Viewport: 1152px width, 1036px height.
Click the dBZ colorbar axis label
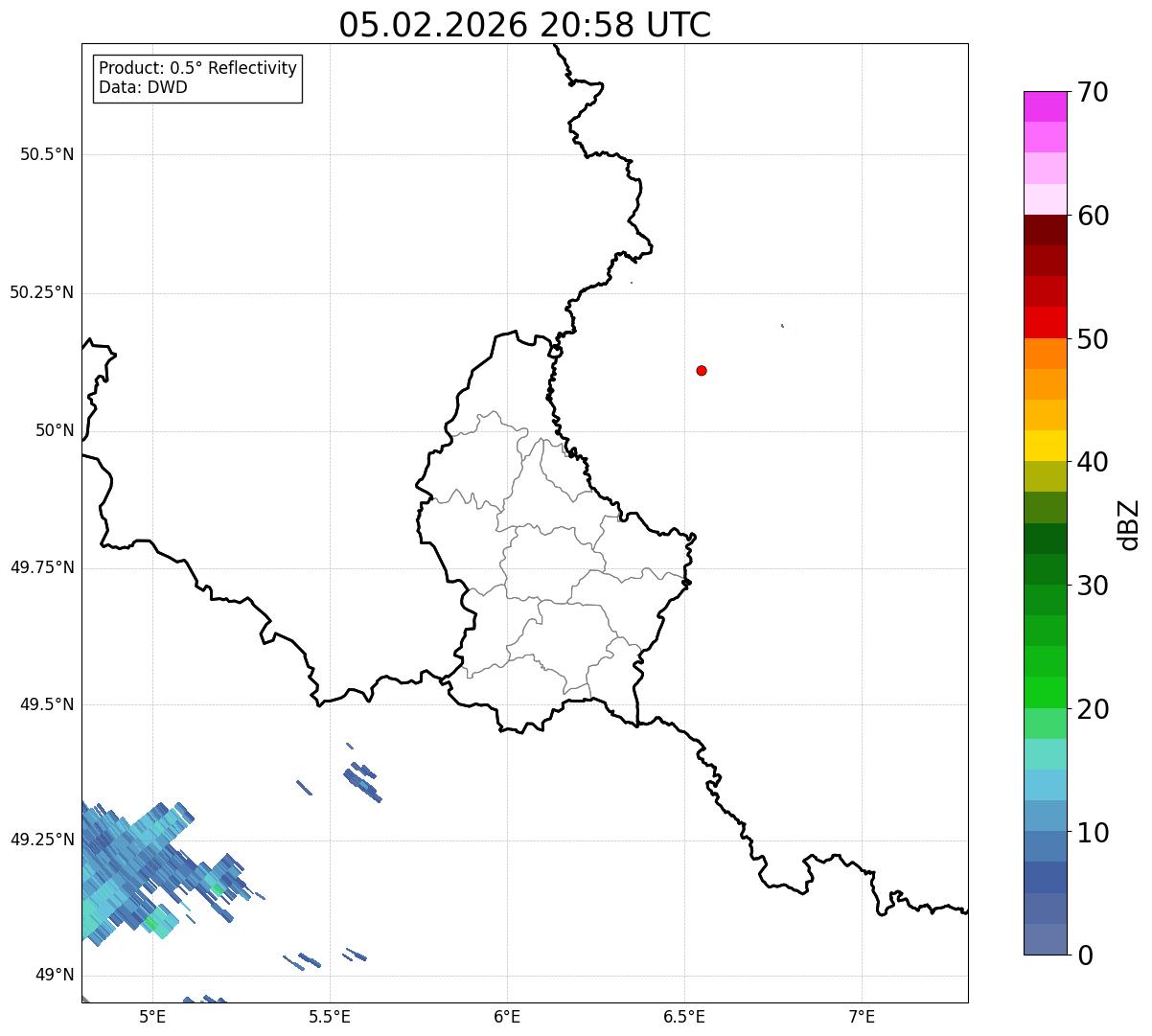tap(1129, 524)
